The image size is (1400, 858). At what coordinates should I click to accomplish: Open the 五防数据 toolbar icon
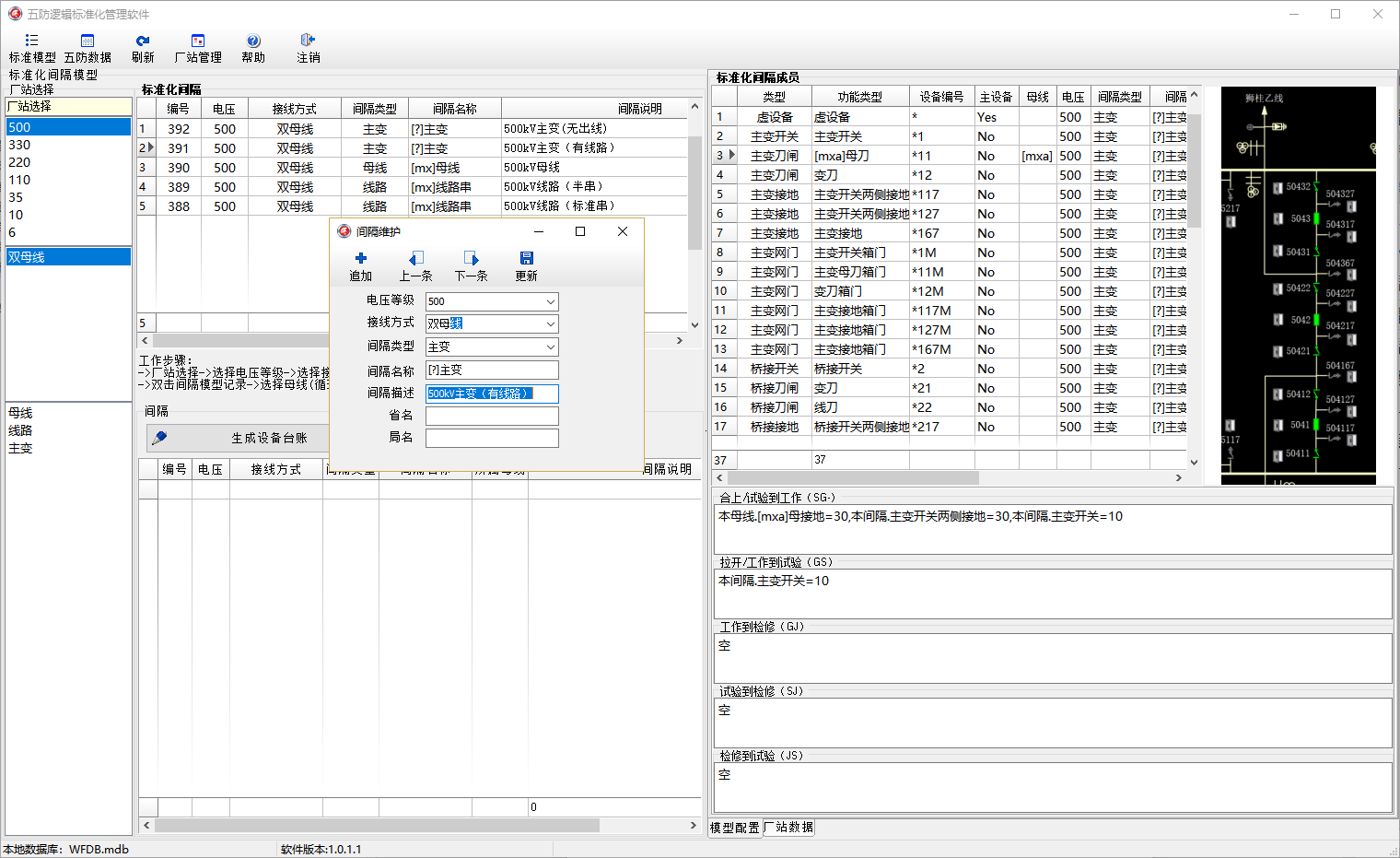tap(87, 48)
